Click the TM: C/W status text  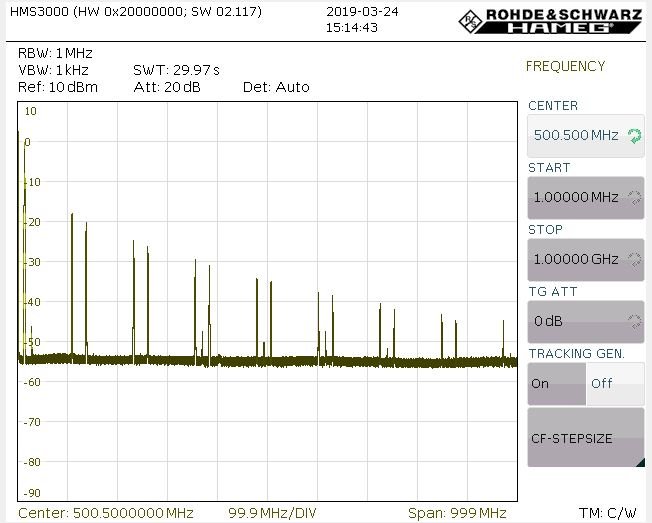(x=608, y=513)
